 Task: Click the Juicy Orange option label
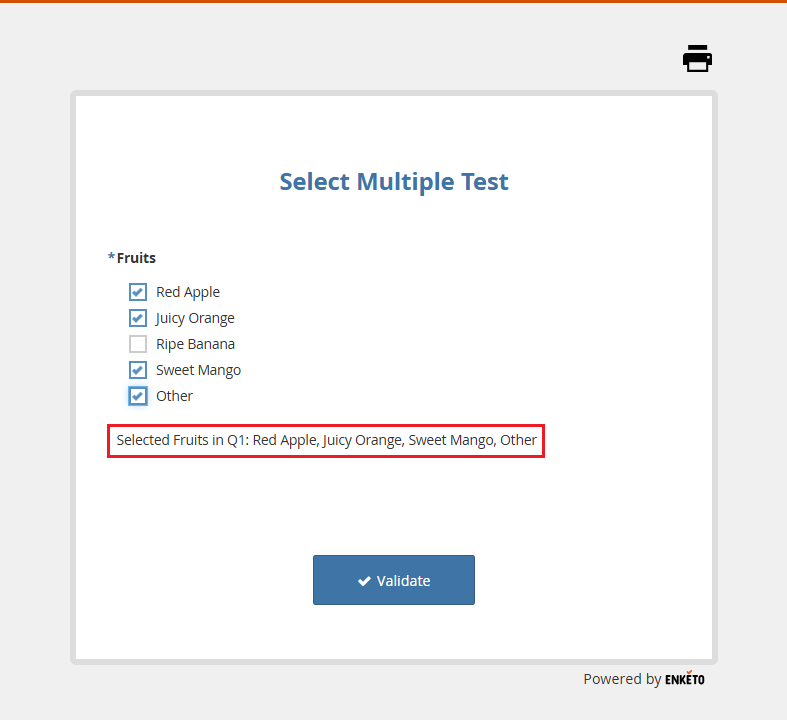tap(195, 318)
